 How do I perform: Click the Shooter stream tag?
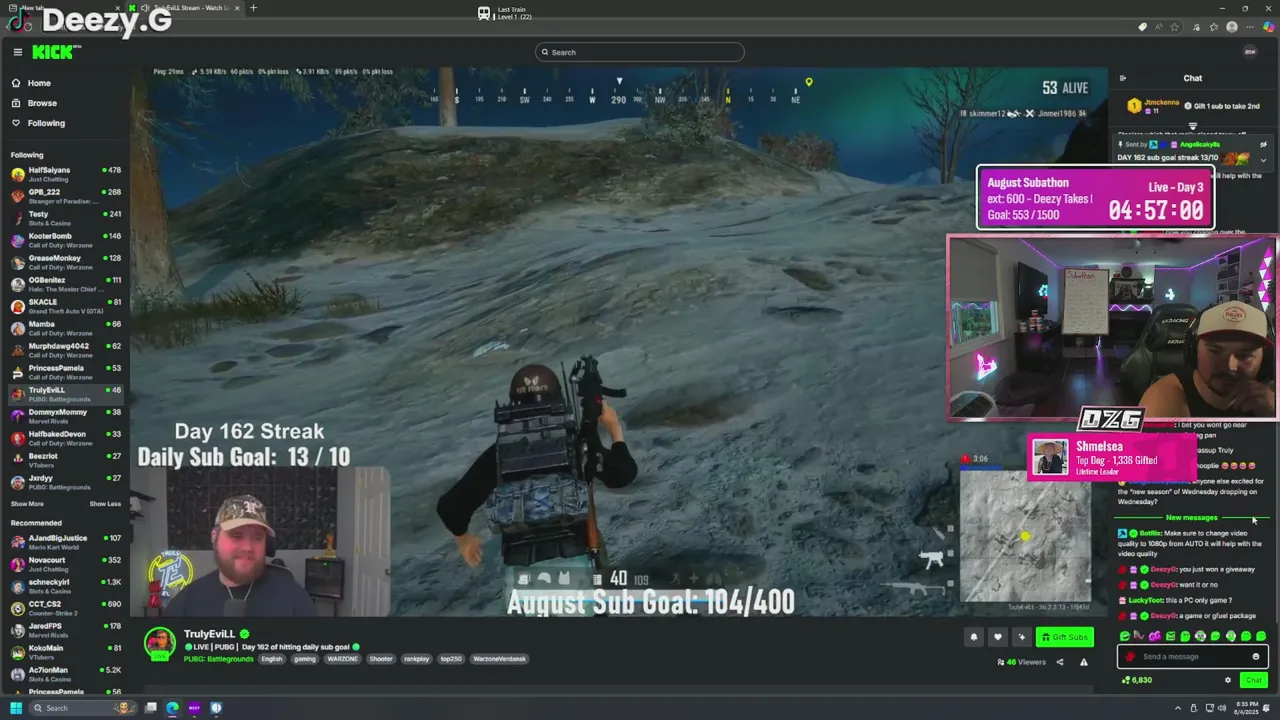(381, 659)
